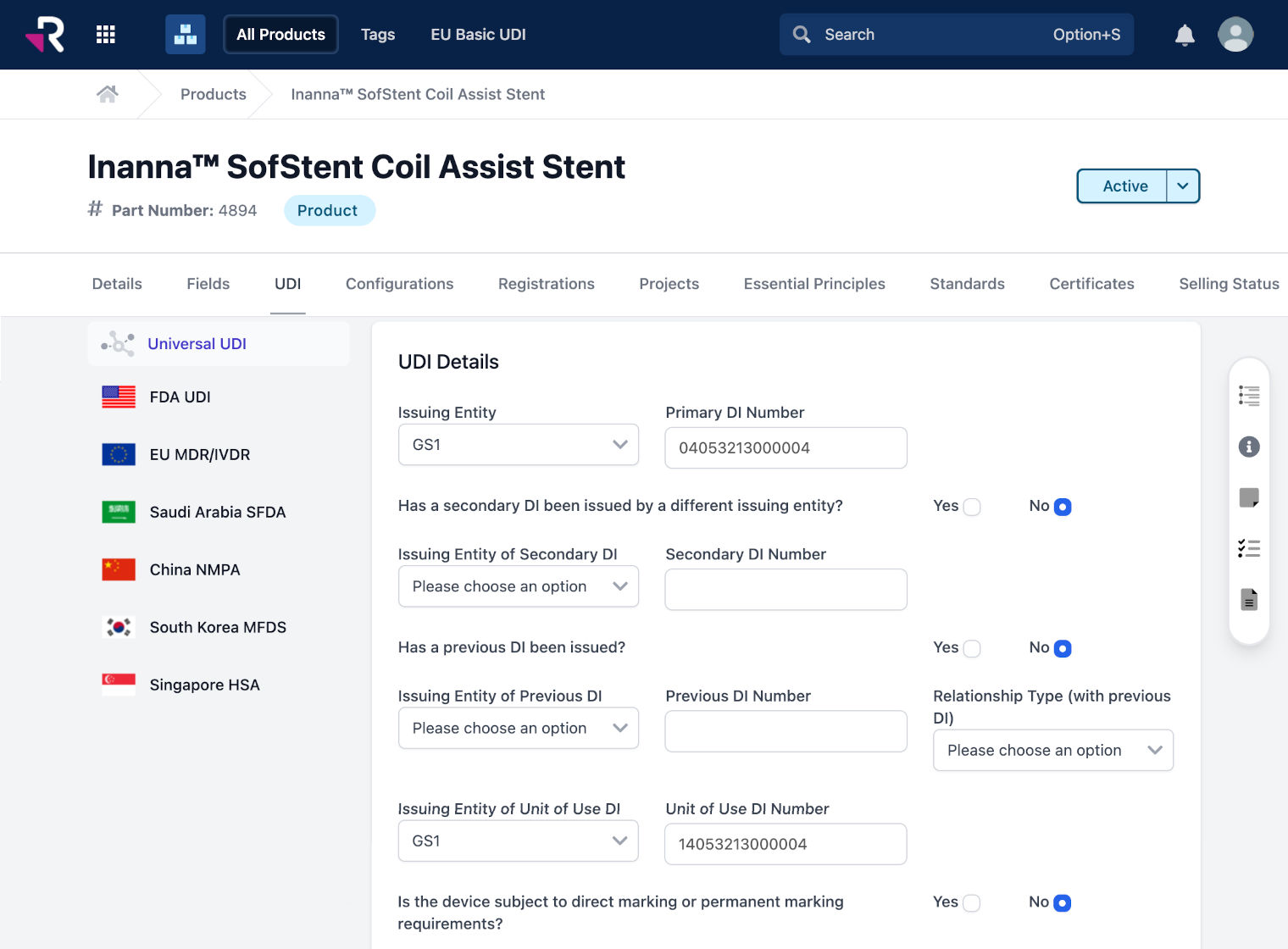The image size is (1288, 949).
Task: Open the Certificates tab
Action: click(1091, 284)
